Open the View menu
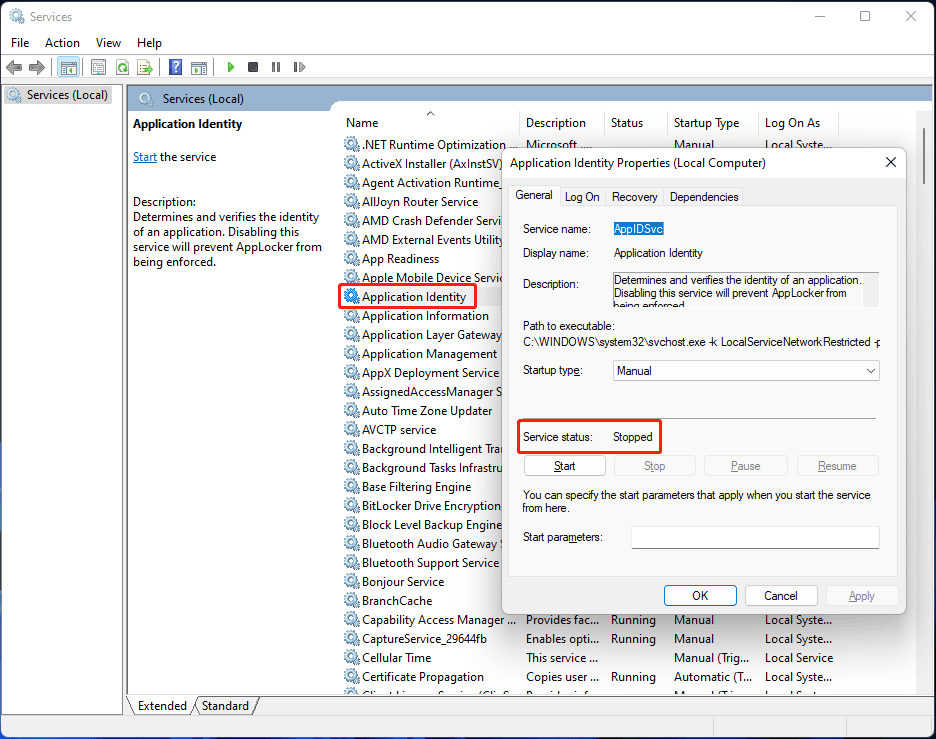 (108, 43)
